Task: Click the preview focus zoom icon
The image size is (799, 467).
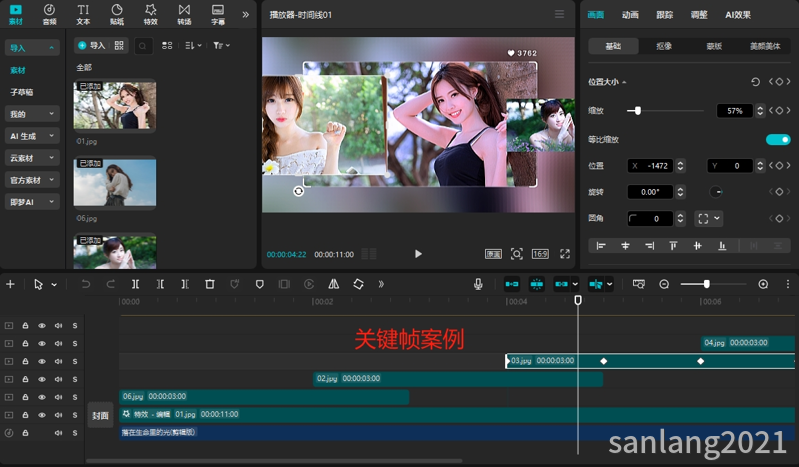Action: click(x=517, y=254)
